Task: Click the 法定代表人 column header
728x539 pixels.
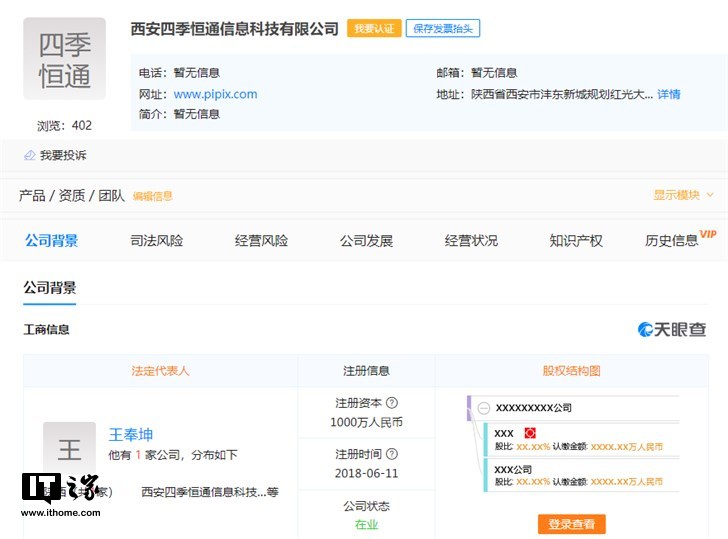Action: tap(160, 370)
